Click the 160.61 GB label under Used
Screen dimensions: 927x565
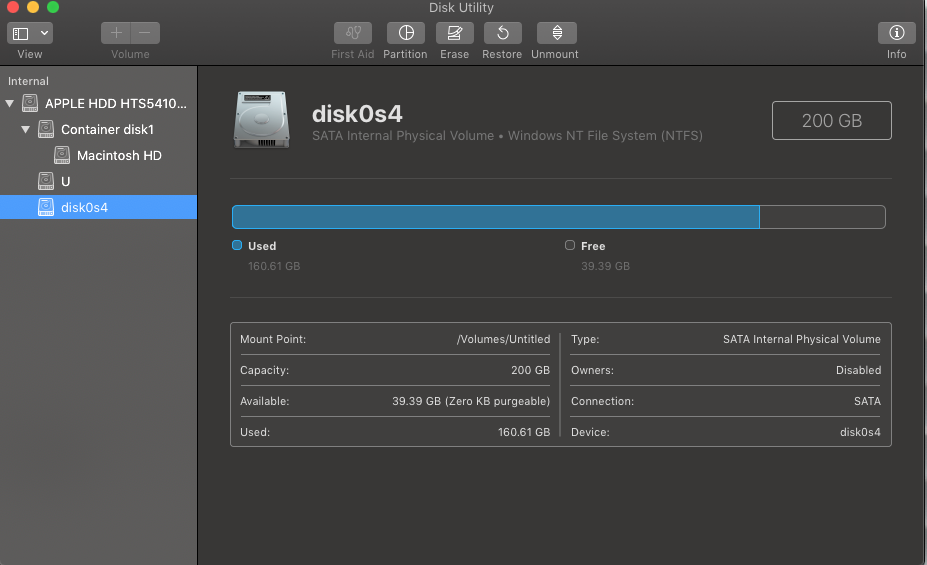tap(274, 266)
